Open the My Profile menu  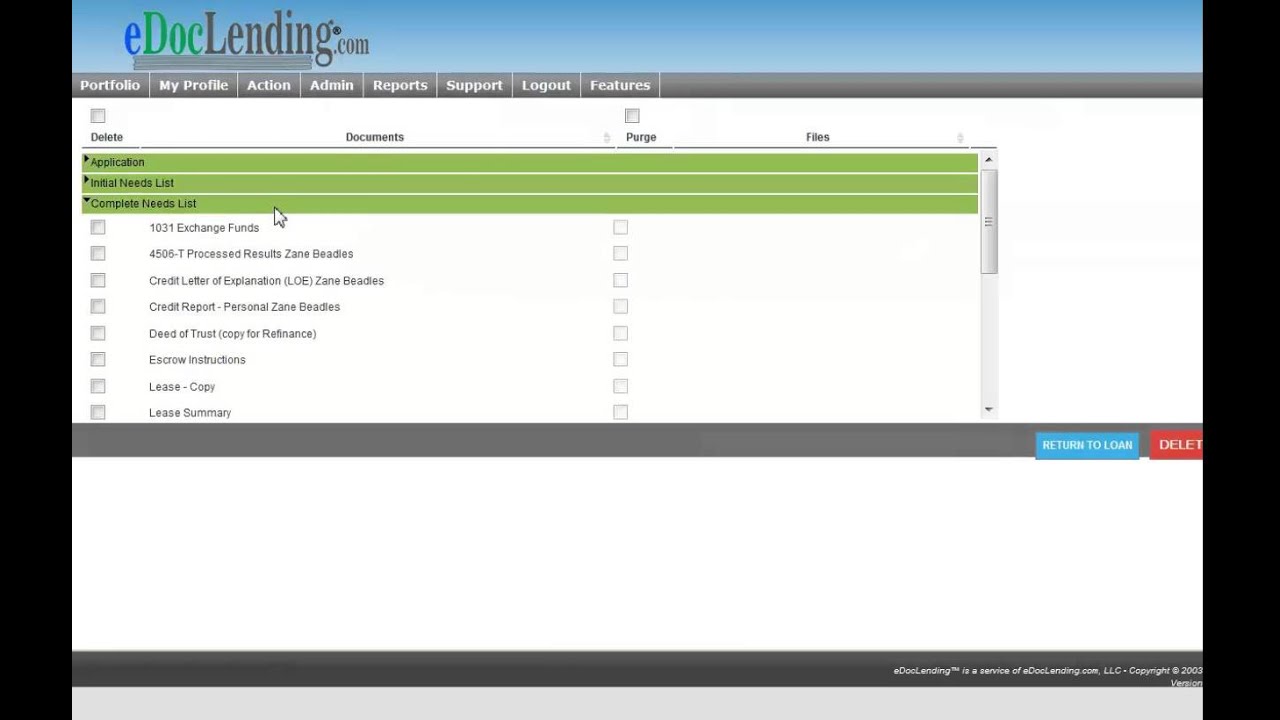[x=193, y=85]
